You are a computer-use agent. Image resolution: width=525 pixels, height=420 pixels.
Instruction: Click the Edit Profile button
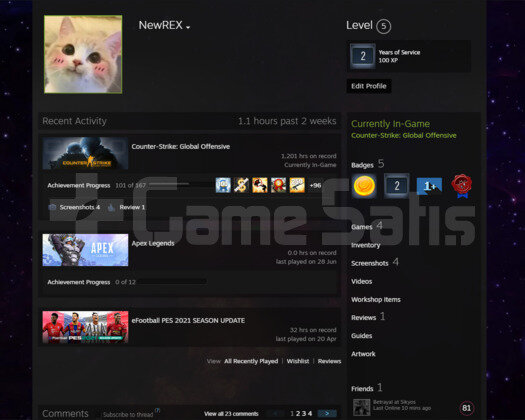(x=369, y=86)
